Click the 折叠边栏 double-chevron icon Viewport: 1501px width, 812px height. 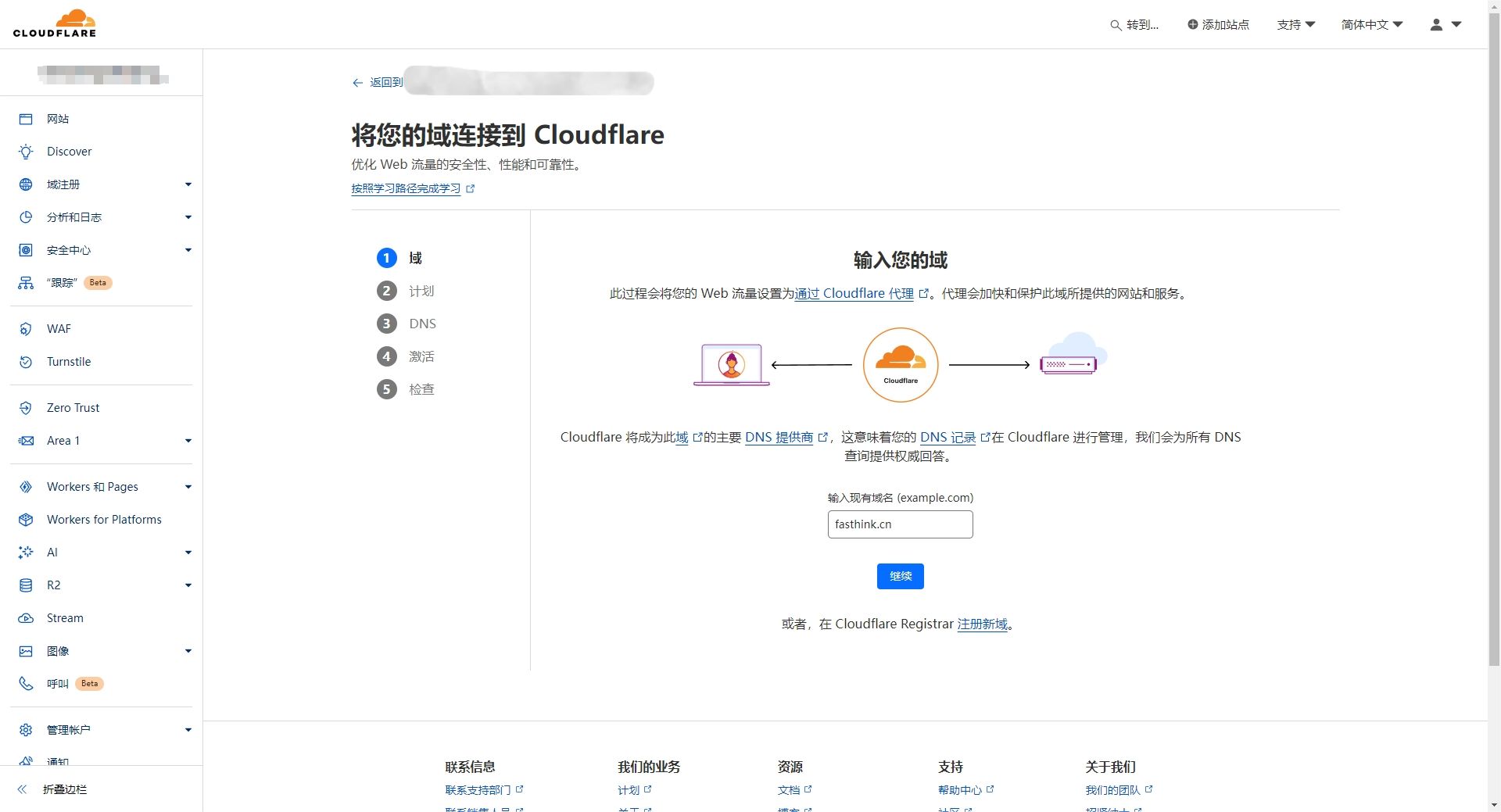23,789
